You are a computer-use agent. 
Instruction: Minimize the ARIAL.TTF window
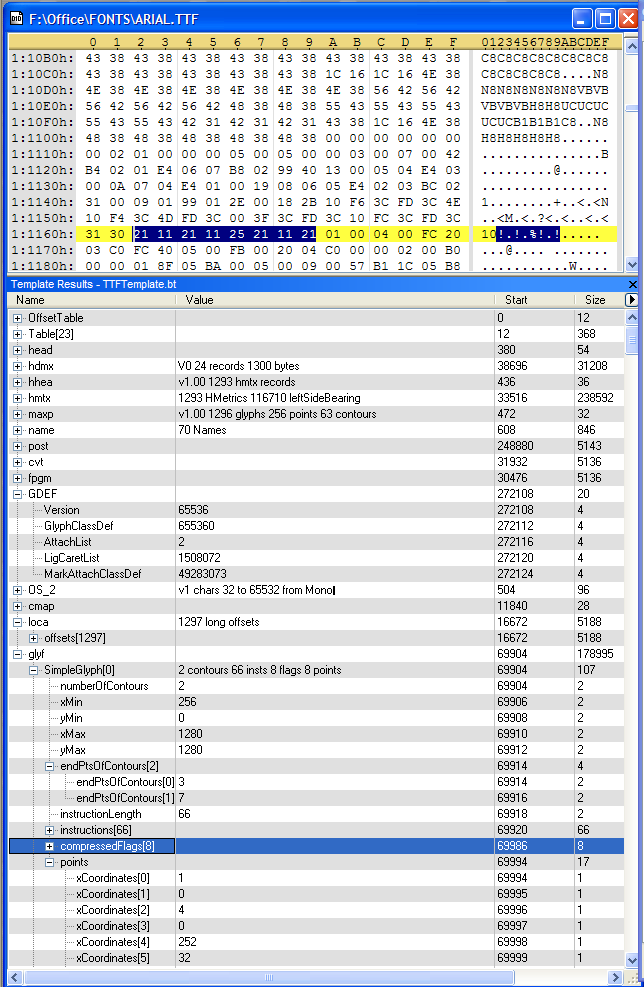tap(582, 19)
